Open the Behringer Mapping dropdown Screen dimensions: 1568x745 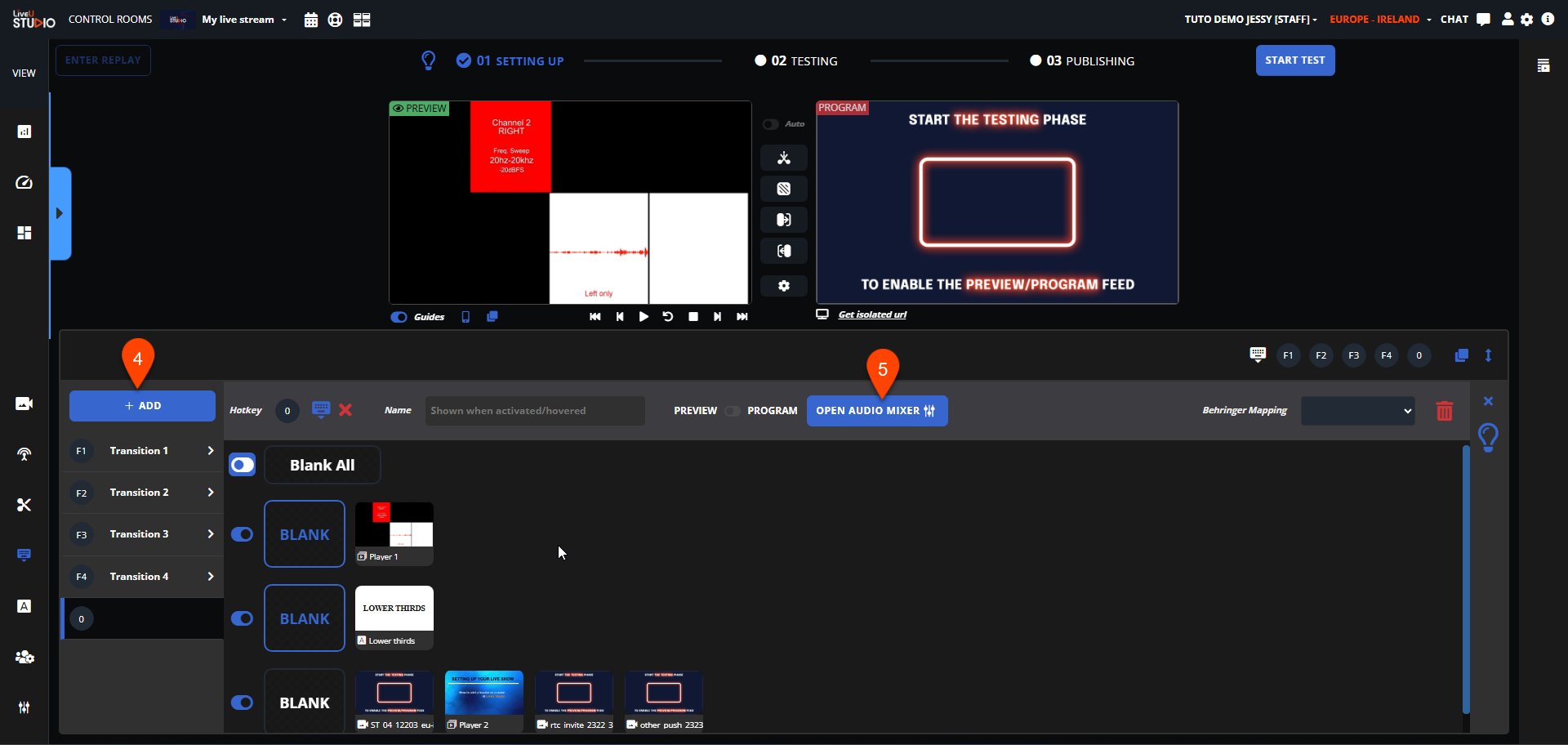tap(1357, 411)
